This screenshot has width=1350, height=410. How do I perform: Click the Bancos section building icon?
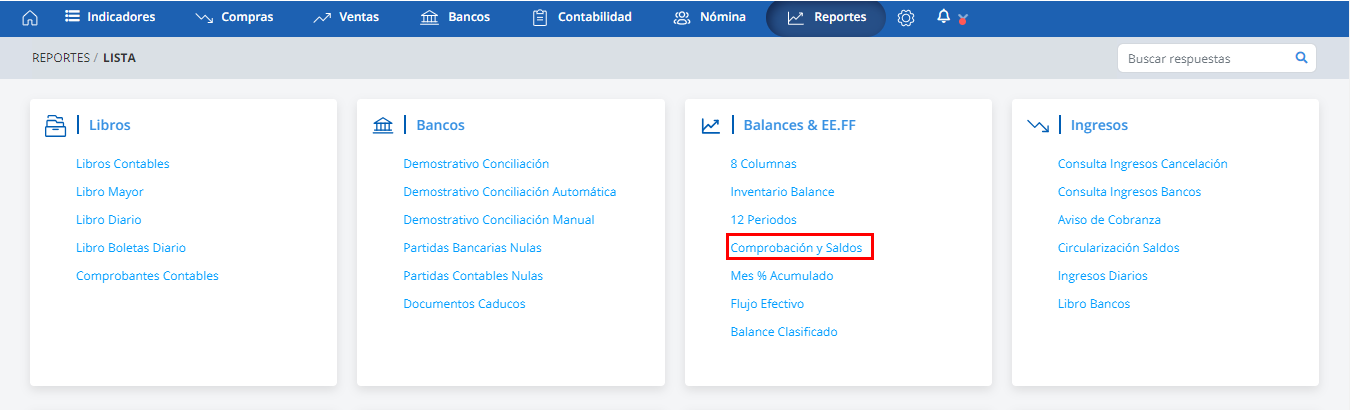point(383,126)
